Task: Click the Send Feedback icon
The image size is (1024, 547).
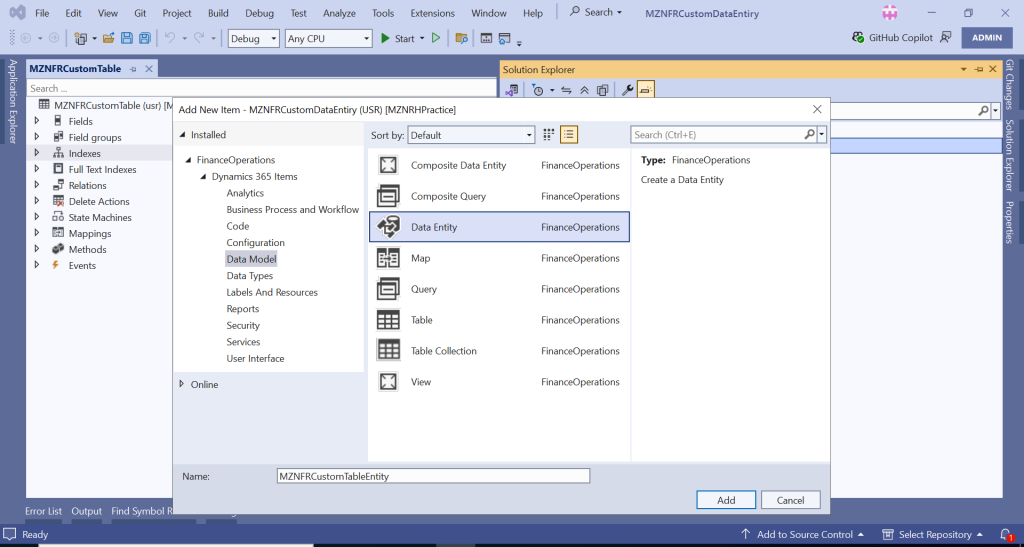Action: point(946,37)
